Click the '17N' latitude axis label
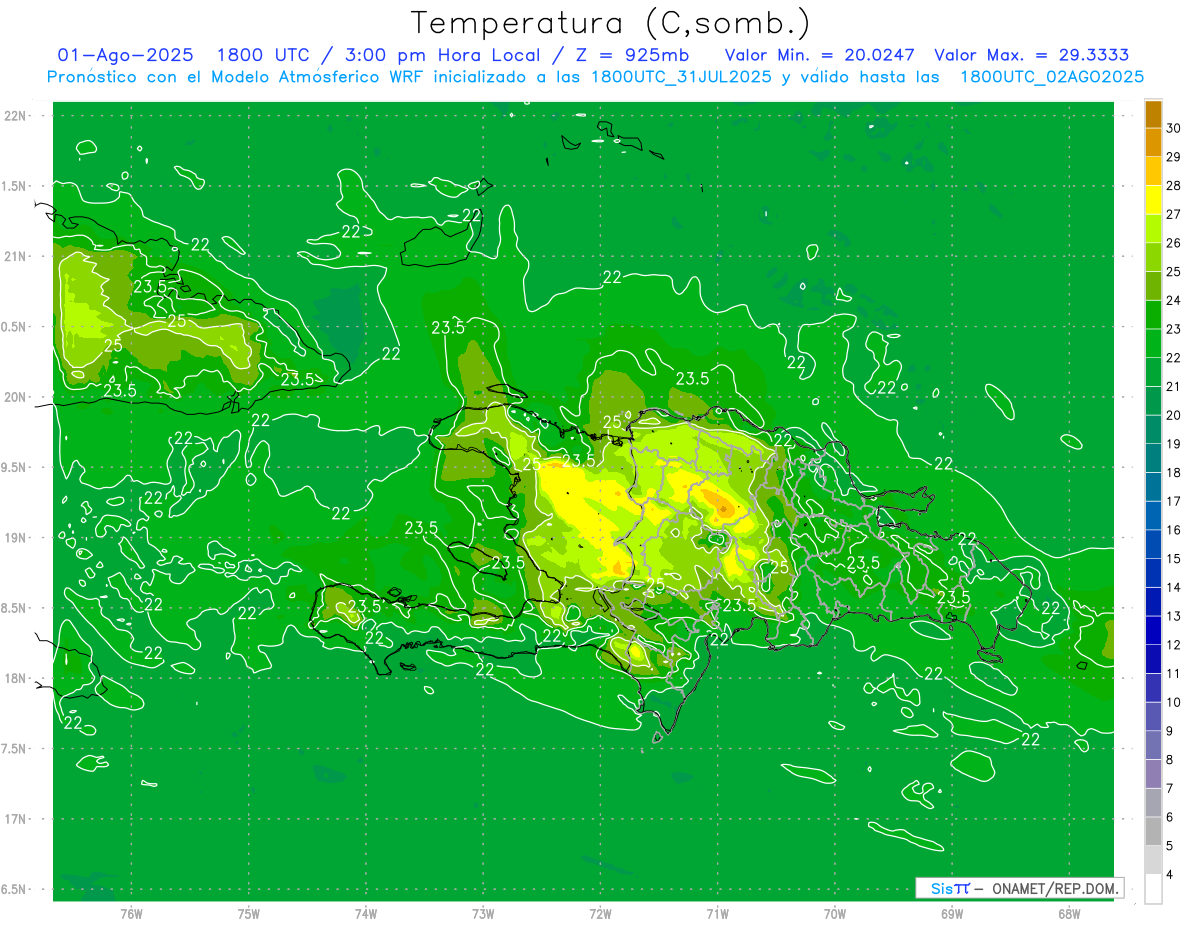The width and height of the screenshot is (1200, 927). pyautogui.click(x=16, y=819)
